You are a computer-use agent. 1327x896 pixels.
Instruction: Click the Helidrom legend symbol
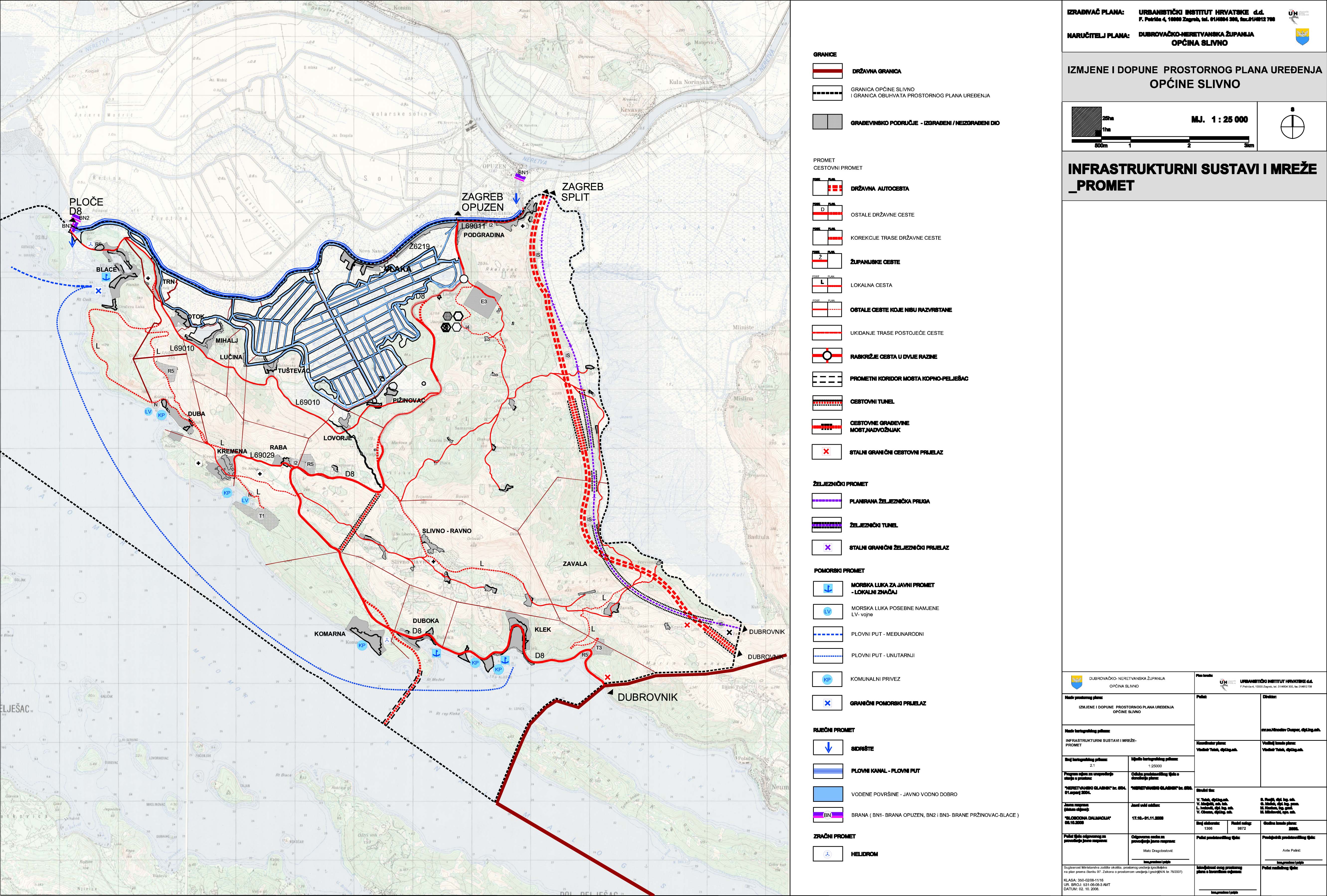coord(827,854)
